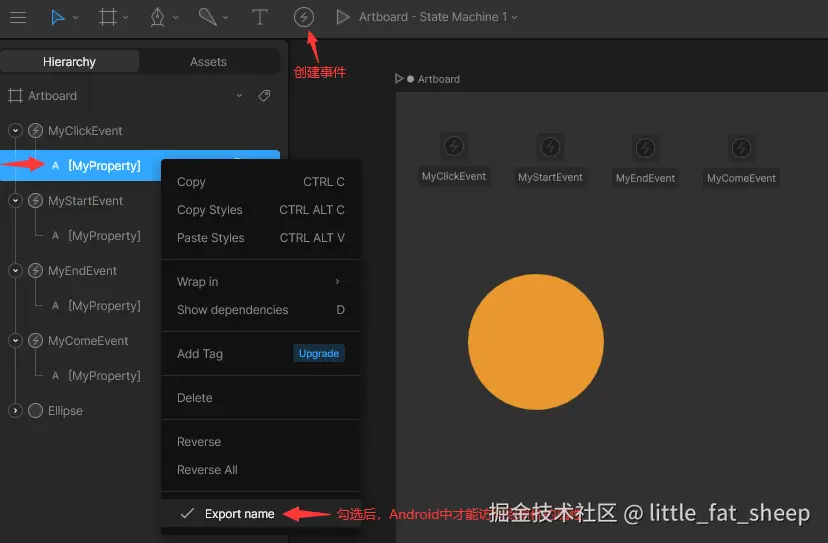Select Ellipse in the hierarchy
This screenshot has height=543, width=828.
pos(65,410)
